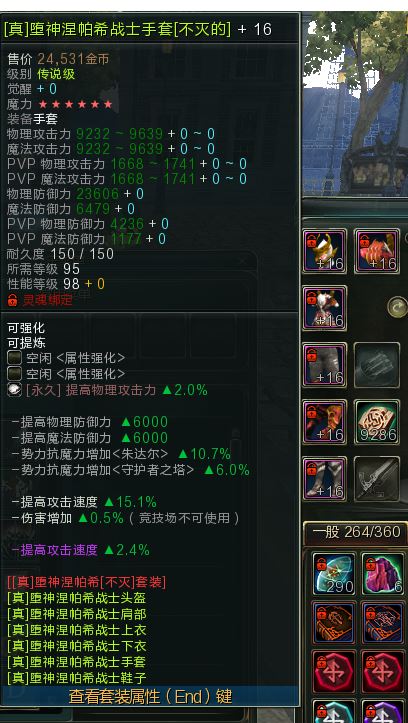Select the scroll item showing 9286

point(377,422)
